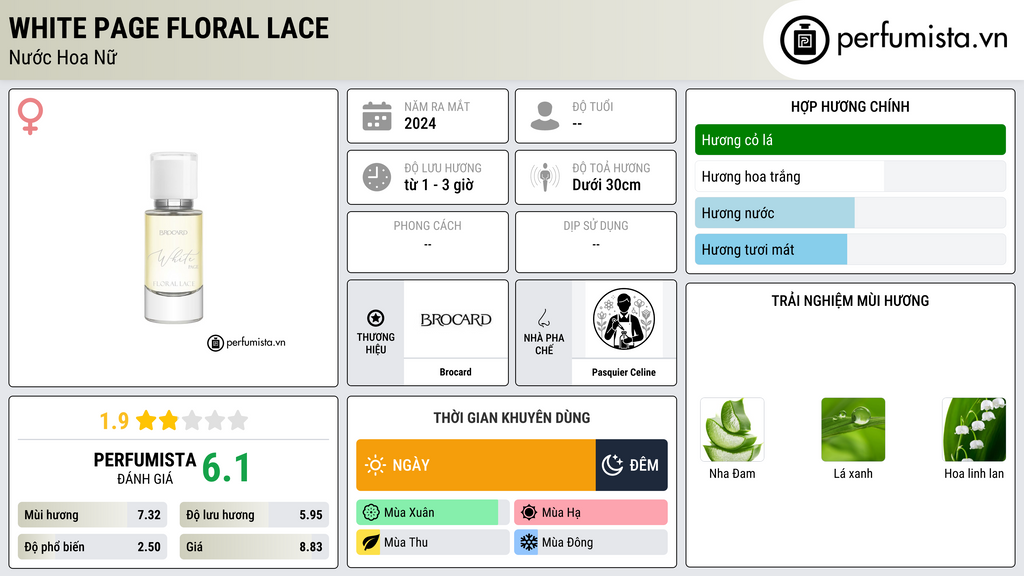Click the Mùa Hạ season bar

(590, 513)
